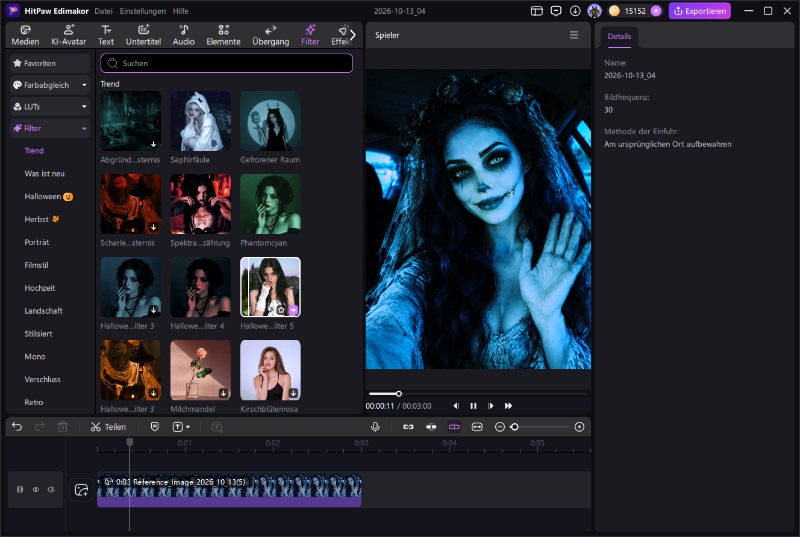Screen dimensions: 800x537
Task: Open the KI-Avatar tab
Action: click(68, 35)
